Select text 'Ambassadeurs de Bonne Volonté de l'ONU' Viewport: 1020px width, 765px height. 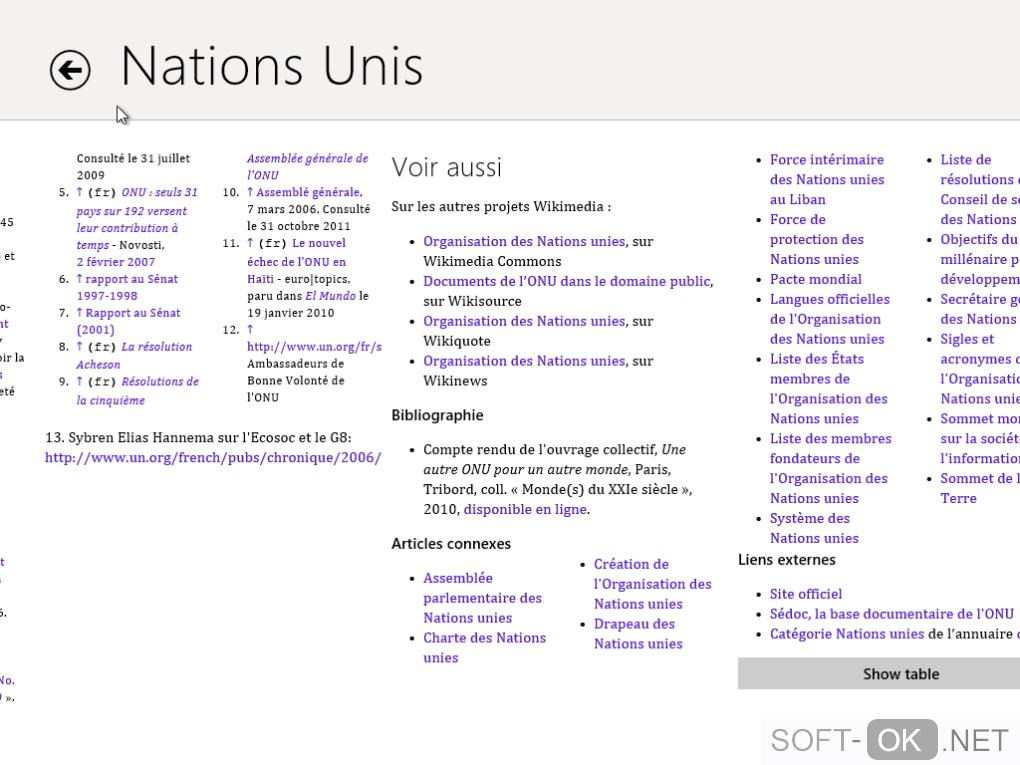tap(295, 381)
